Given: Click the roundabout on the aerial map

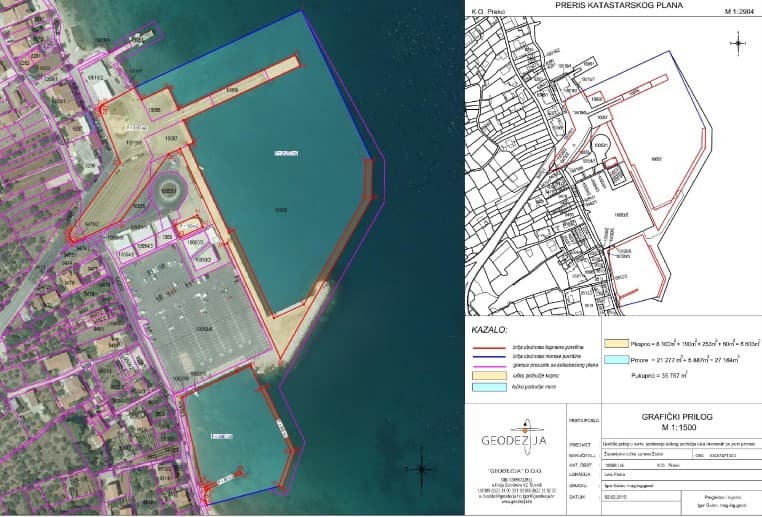Looking at the screenshot, I should pyautogui.click(x=168, y=191).
